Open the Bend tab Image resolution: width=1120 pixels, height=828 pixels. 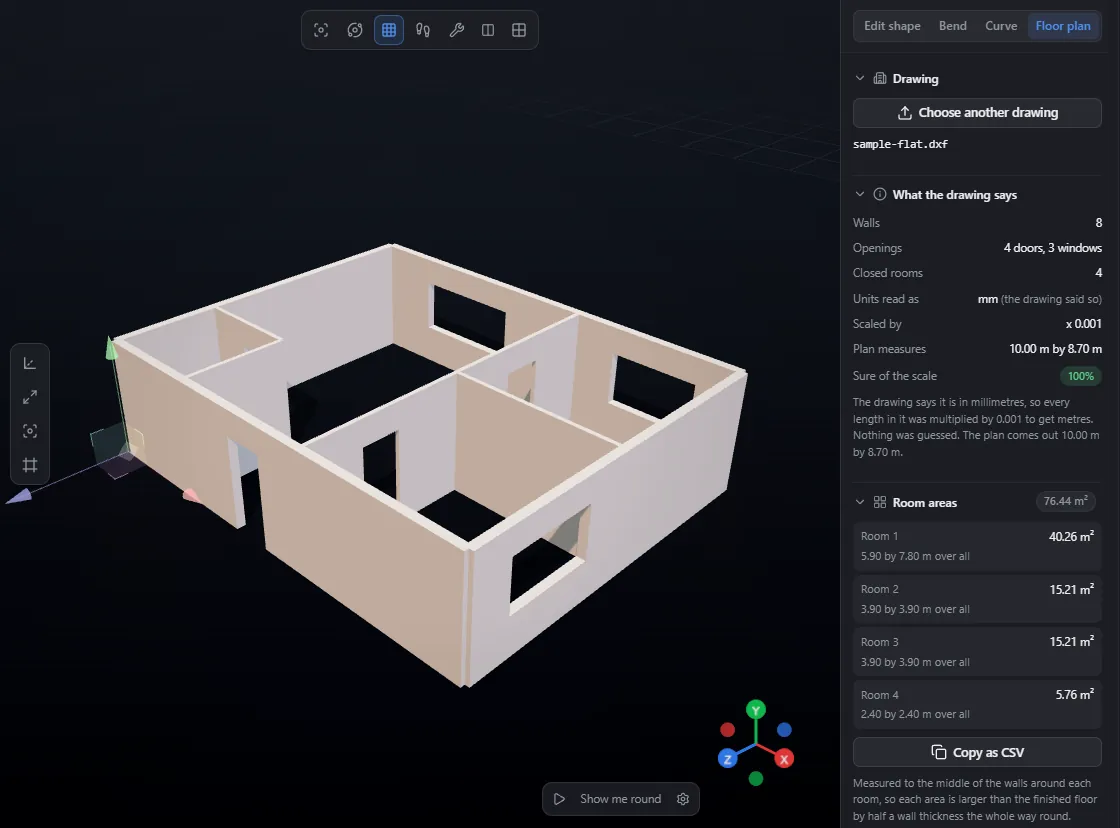tap(952, 26)
